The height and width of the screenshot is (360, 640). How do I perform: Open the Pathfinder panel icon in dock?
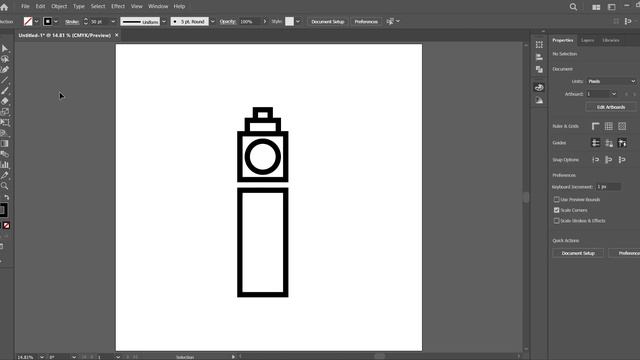[x=539, y=70]
